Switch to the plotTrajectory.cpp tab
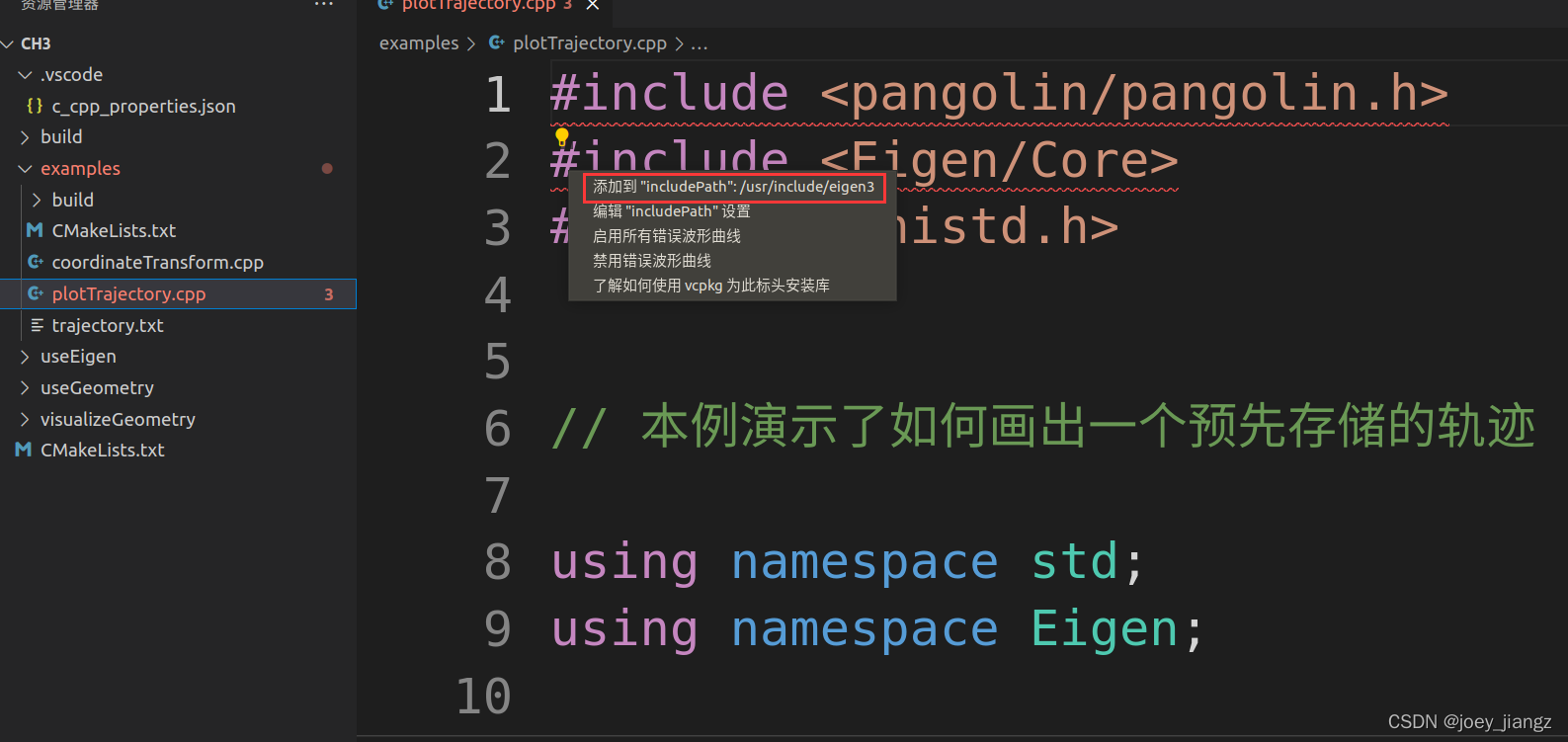 [479, 5]
